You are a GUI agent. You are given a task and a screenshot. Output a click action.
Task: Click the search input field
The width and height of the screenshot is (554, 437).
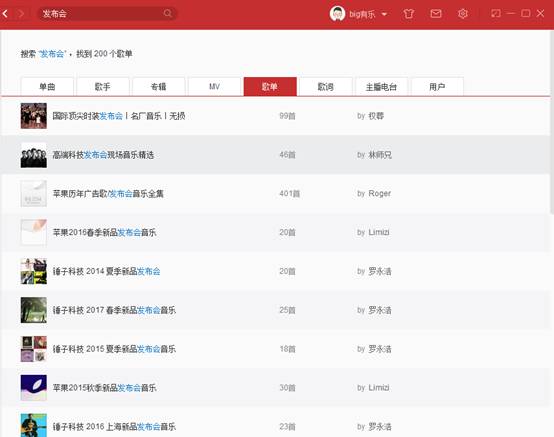[x=101, y=14]
